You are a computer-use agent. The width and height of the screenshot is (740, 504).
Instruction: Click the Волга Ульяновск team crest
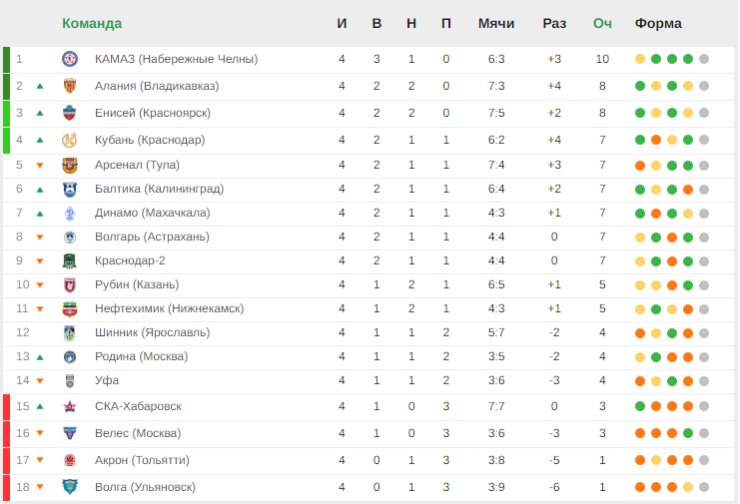pyautogui.click(x=70, y=487)
